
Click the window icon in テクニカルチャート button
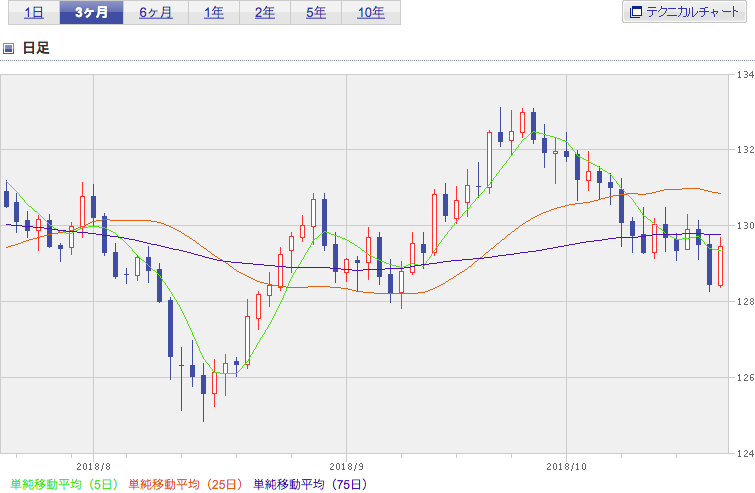pos(636,12)
